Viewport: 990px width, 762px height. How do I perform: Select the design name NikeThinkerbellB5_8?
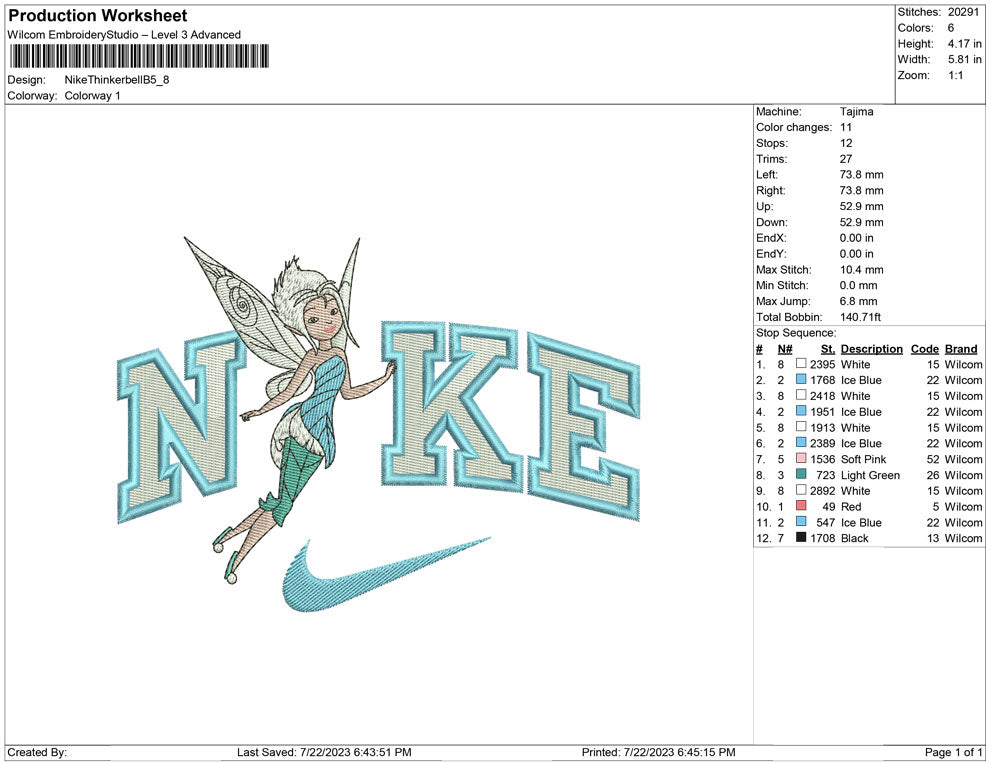coord(117,80)
